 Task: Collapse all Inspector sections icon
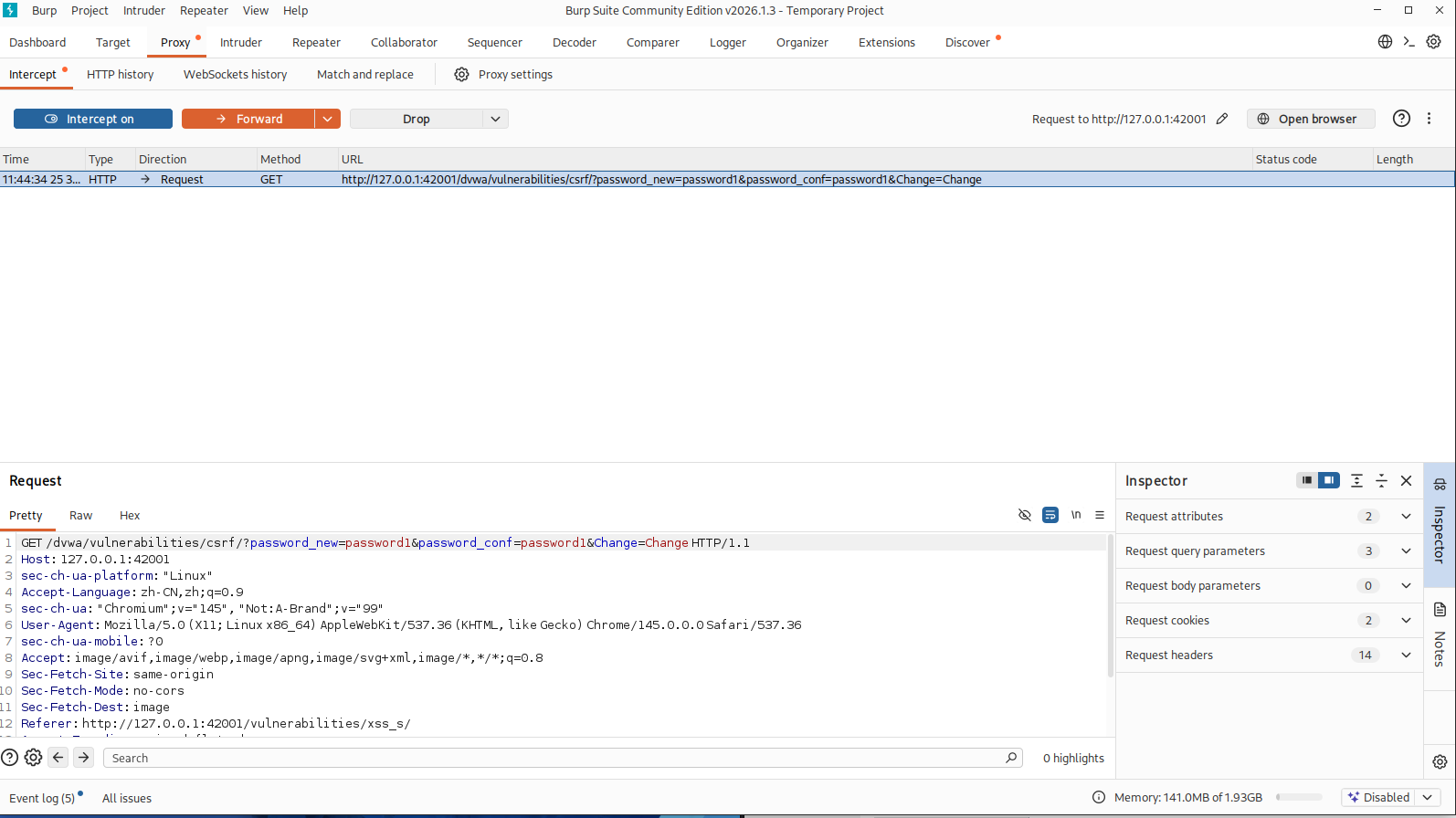point(1382,480)
